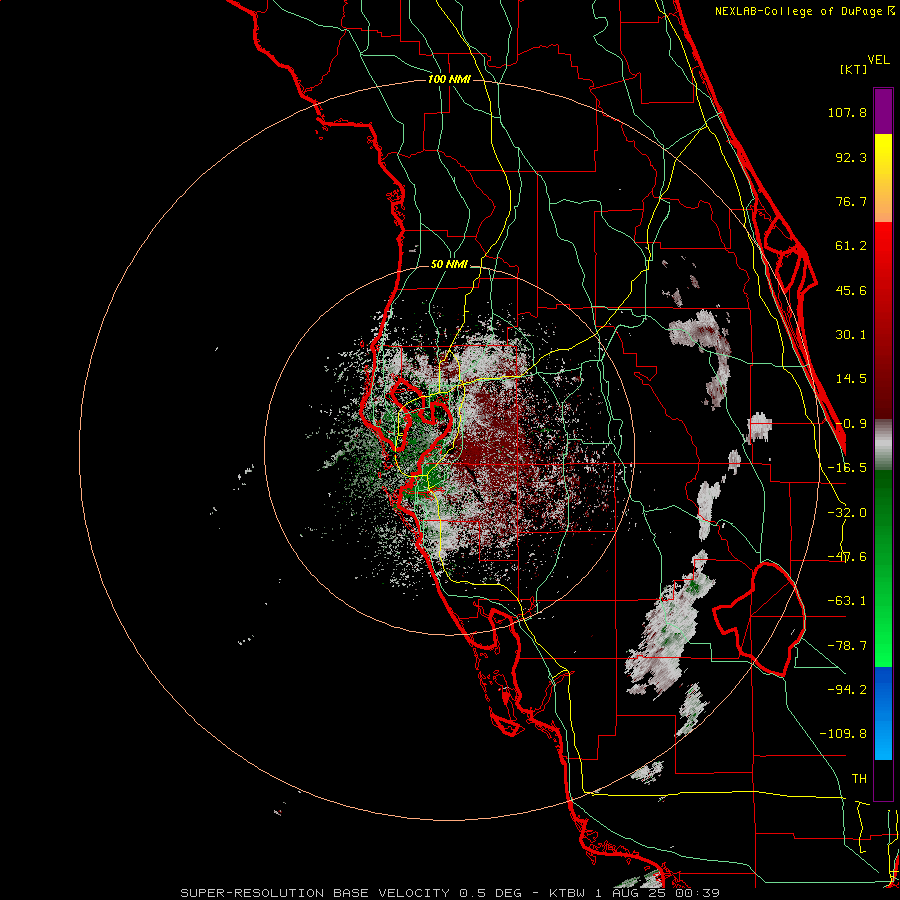900x900 pixels.
Task: Select the 45.6 velocity scale value
Action: [x=851, y=290]
